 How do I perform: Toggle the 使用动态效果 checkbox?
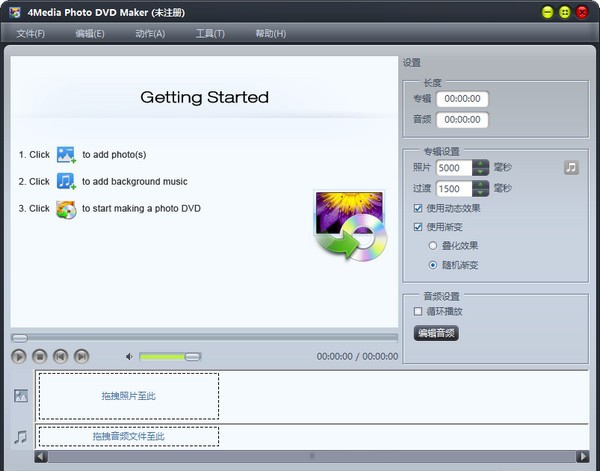pos(418,208)
